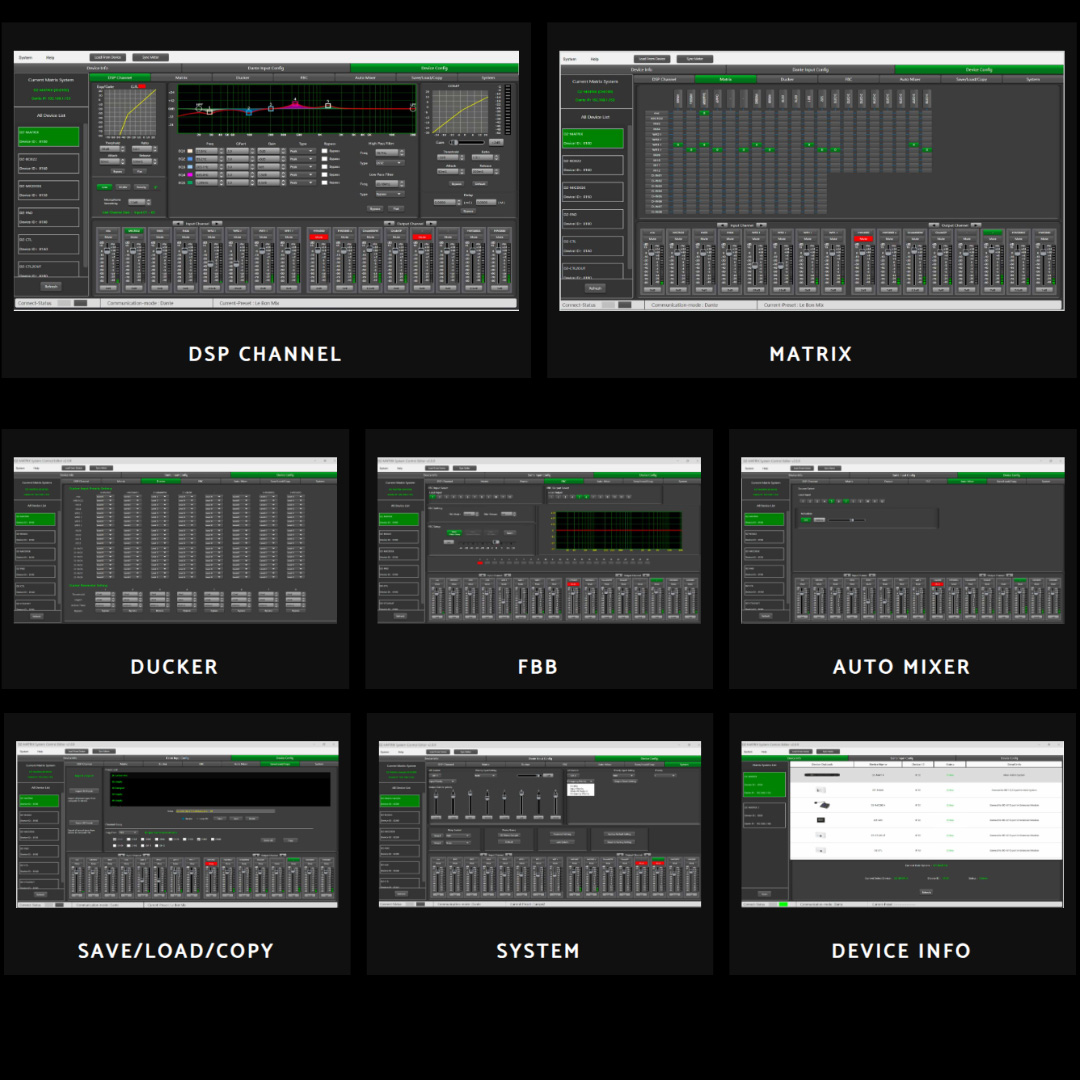Enable the EQ1 Bypass checkbox in DSP Channel

(323, 151)
